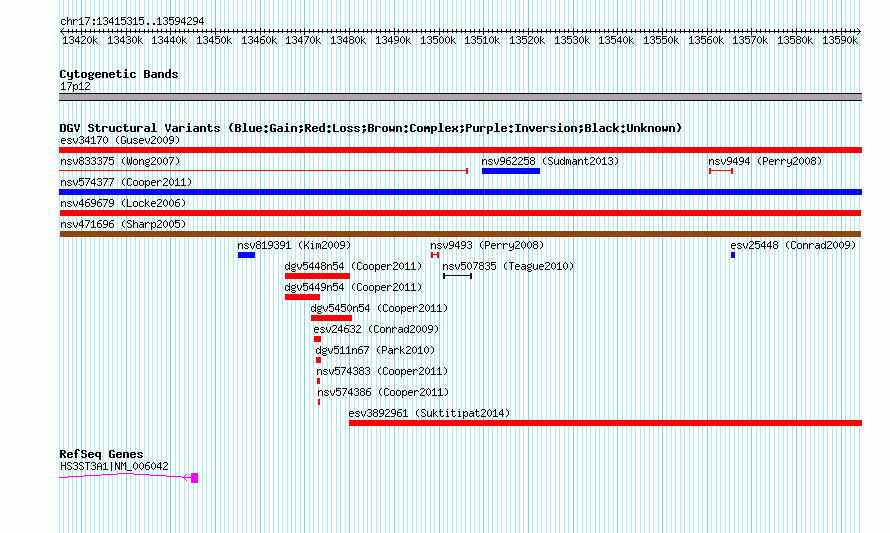The image size is (890, 533).
Task: Select the gray 17p12 cytogenetic band bar
Action: pos(460,97)
